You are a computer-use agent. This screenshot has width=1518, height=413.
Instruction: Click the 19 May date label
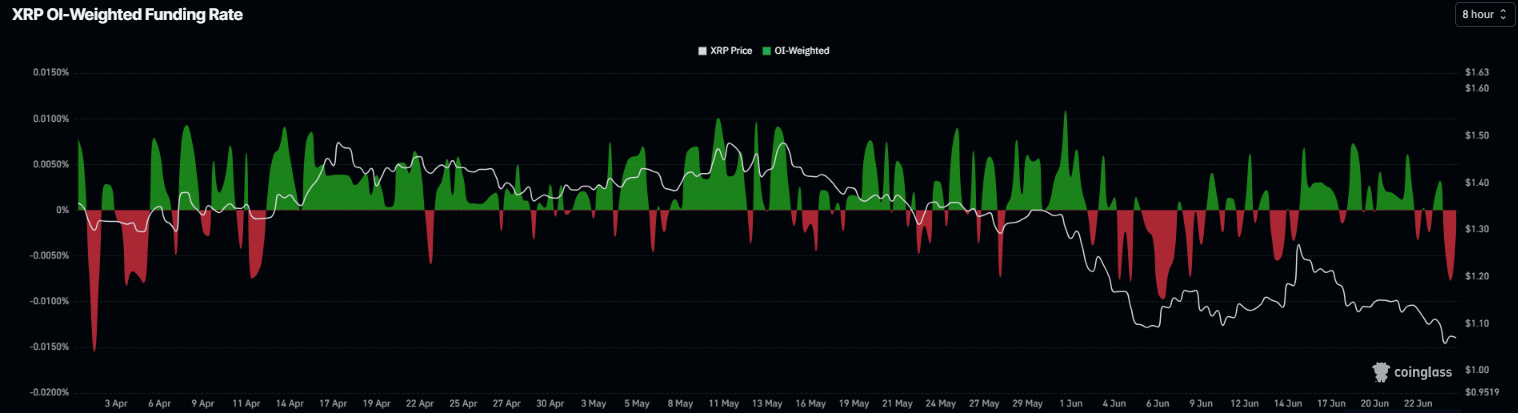[x=855, y=403]
